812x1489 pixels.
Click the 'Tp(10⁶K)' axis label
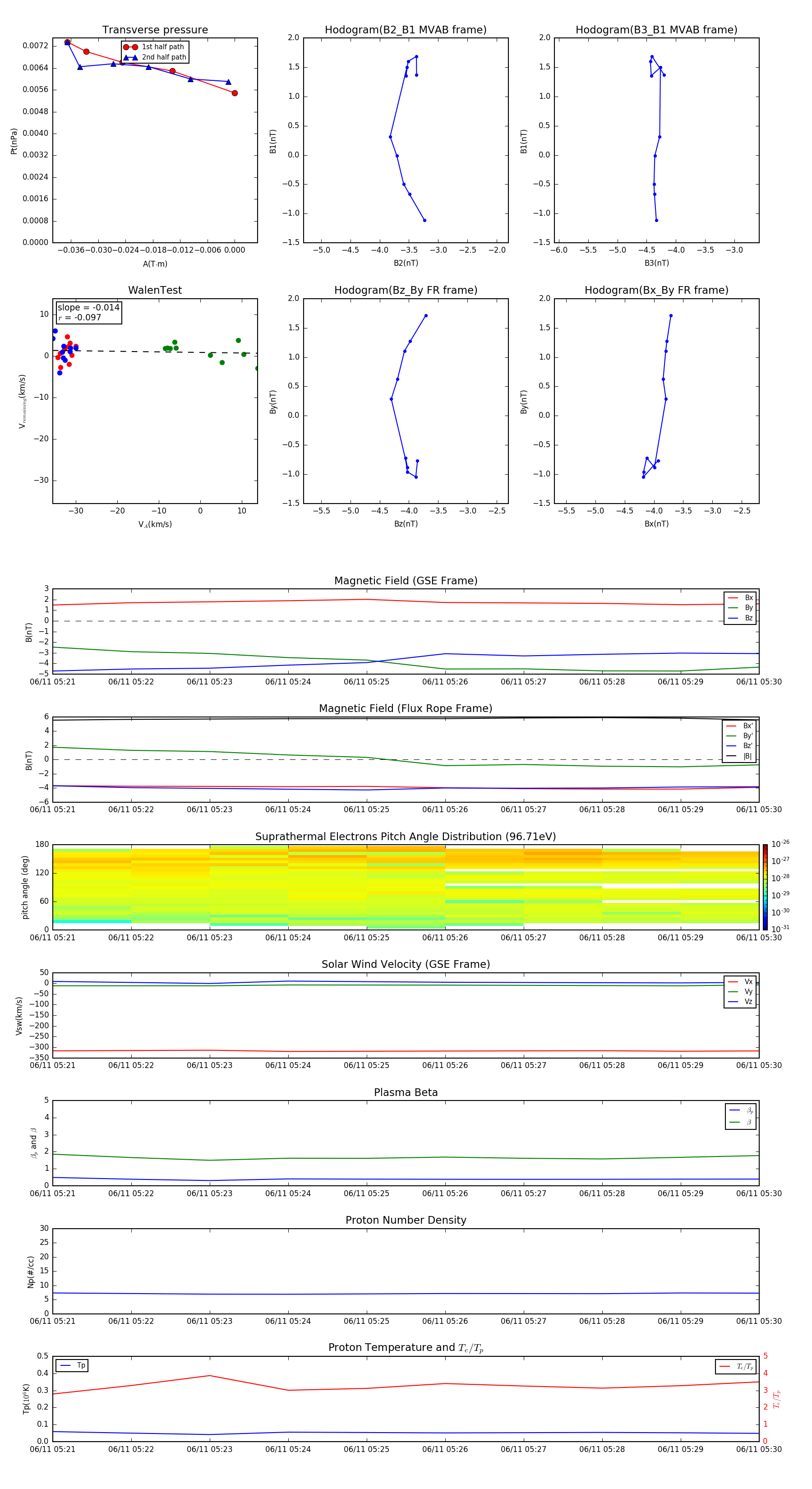[26, 1399]
